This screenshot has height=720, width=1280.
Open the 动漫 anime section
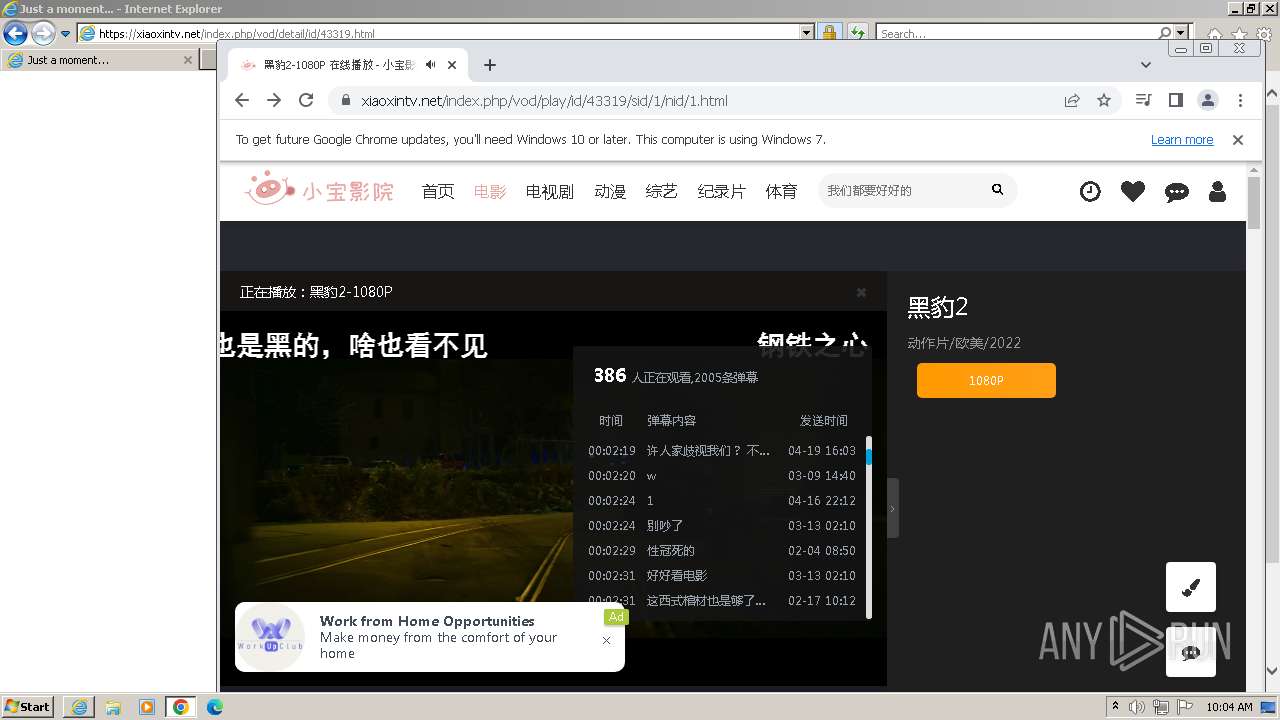tap(610, 191)
